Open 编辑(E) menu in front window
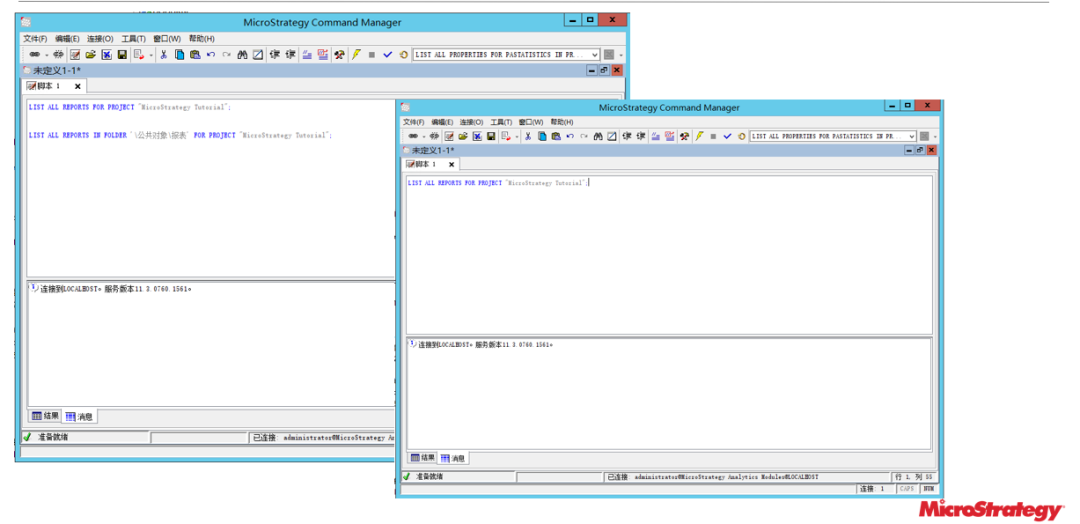The width and height of the screenshot is (1080, 524). coord(442,122)
